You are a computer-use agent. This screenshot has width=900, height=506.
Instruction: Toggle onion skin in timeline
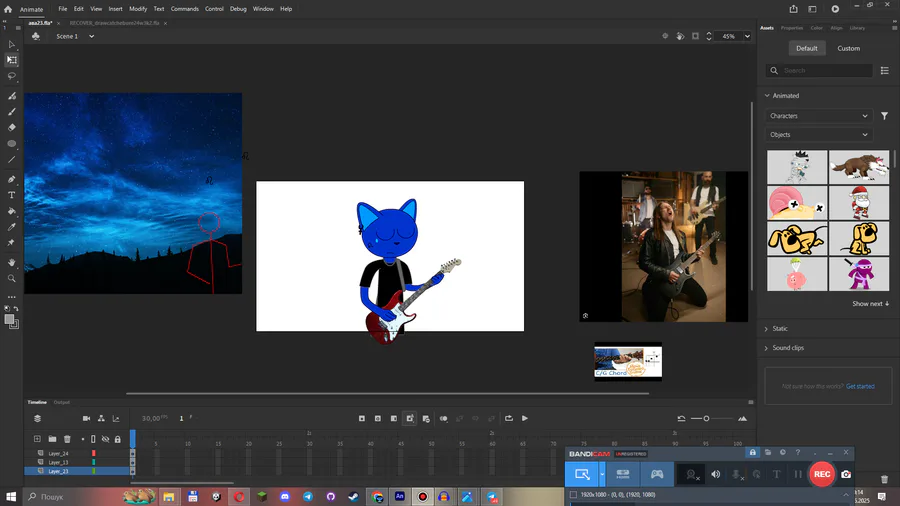[x=444, y=418]
